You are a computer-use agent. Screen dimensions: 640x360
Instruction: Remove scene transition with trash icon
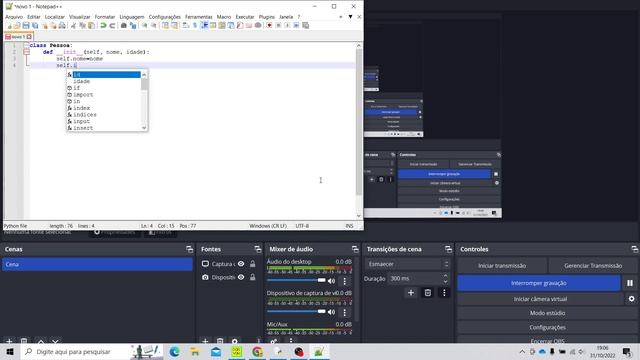427,293
